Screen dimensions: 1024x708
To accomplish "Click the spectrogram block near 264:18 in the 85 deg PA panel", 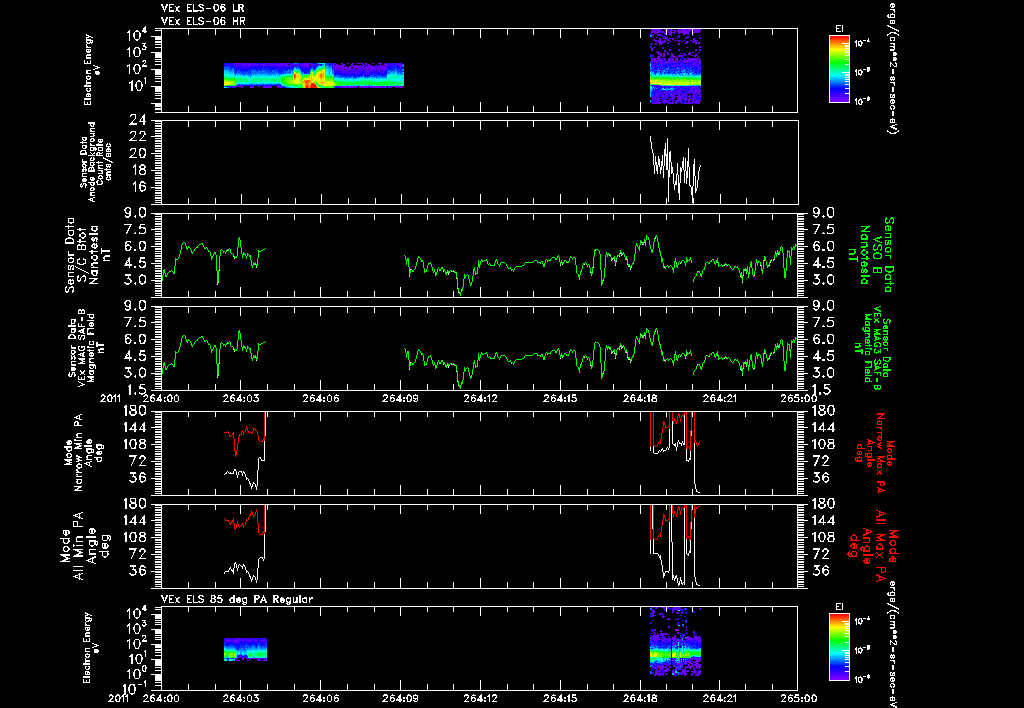I will coord(675,641).
